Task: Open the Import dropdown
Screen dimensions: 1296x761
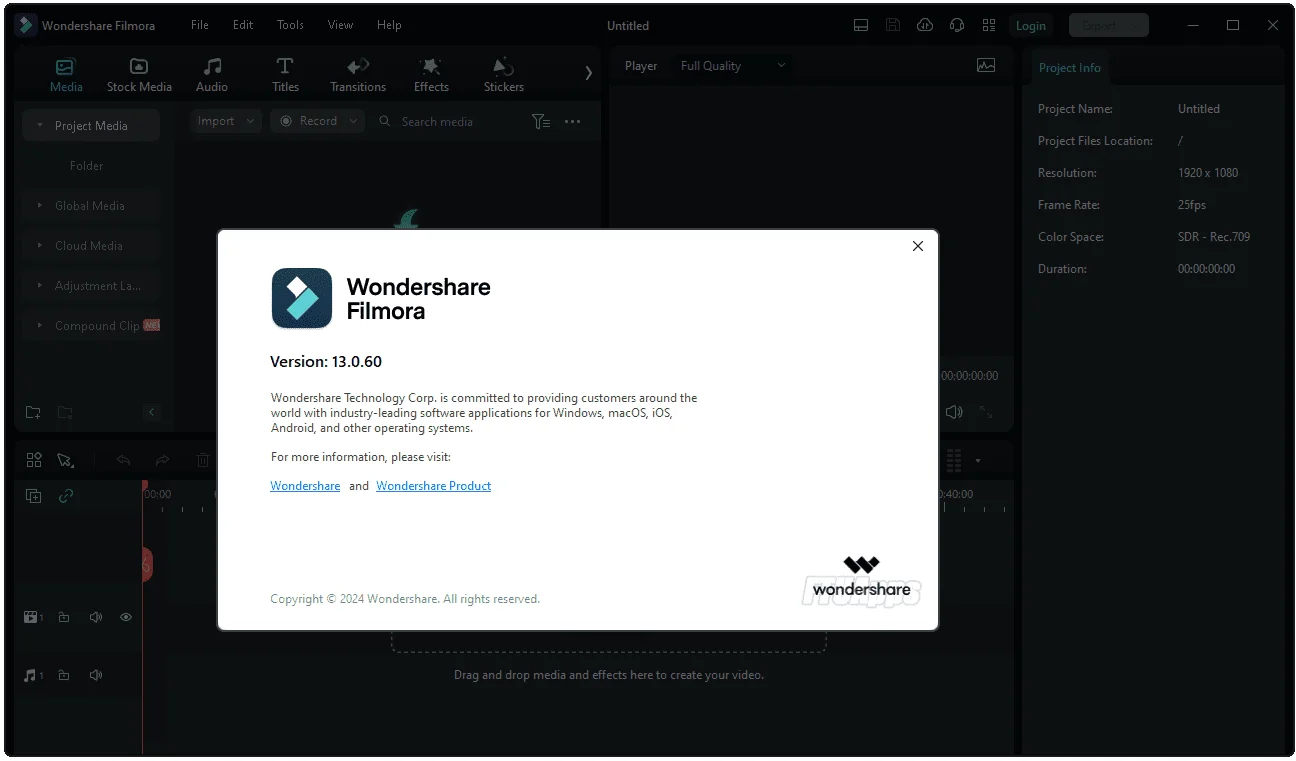Action: click(225, 121)
